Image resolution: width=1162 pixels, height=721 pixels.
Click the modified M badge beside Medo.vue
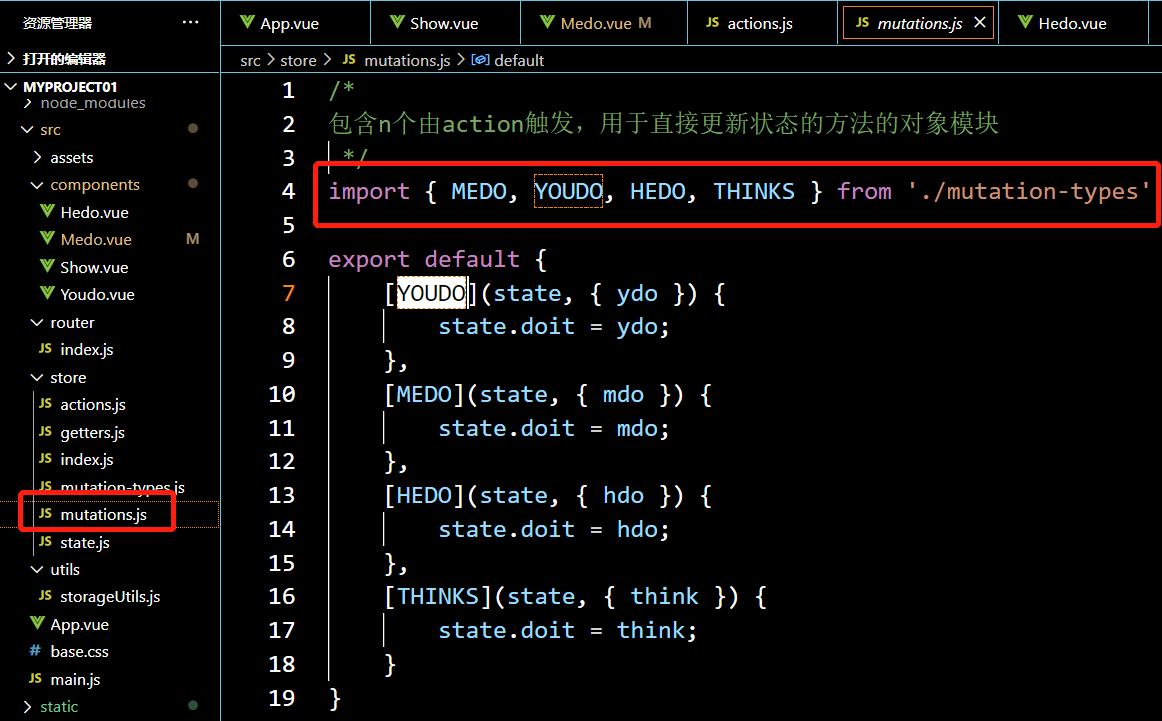pos(193,239)
